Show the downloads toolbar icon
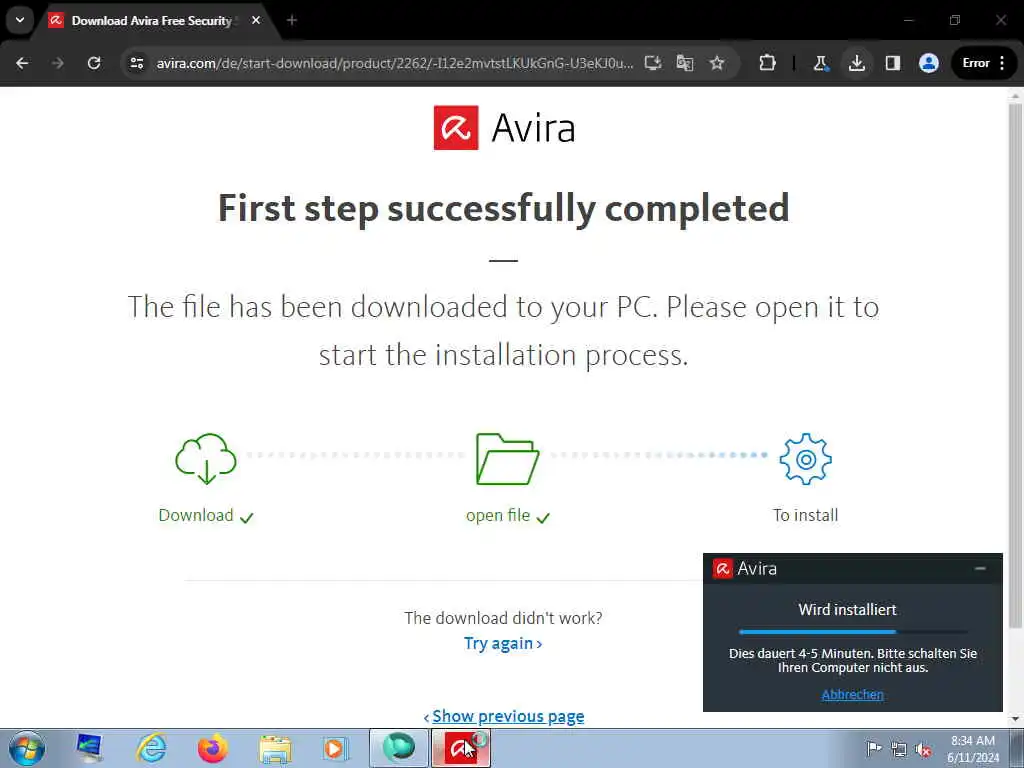Screen dimensions: 1024x768 [x=857, y=63]
